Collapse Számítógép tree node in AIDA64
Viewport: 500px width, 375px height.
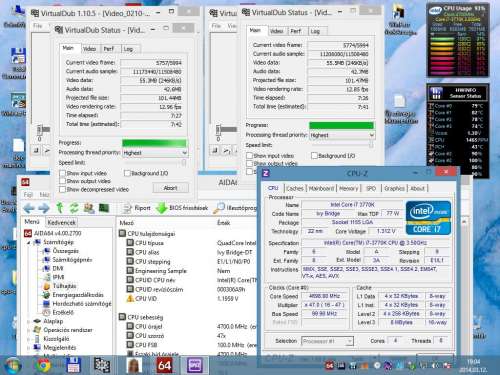(29, 242)
